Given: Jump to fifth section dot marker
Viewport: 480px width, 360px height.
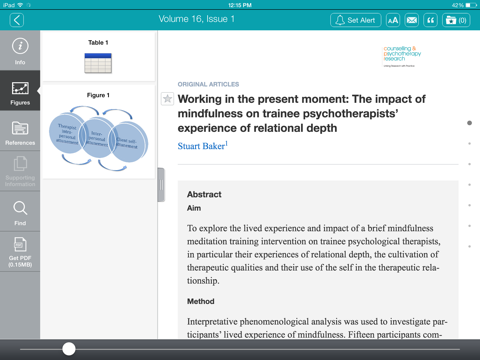Looking at the screenshot, I should (469, 205).
